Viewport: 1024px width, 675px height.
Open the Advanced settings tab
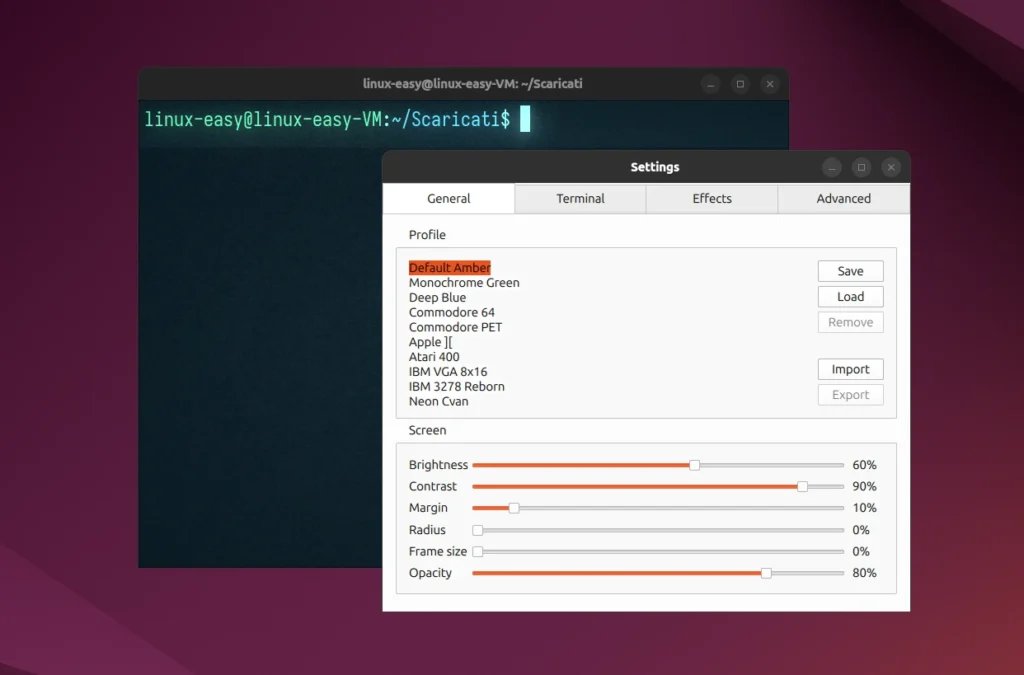pyautogui.click(x=843, y=199)
